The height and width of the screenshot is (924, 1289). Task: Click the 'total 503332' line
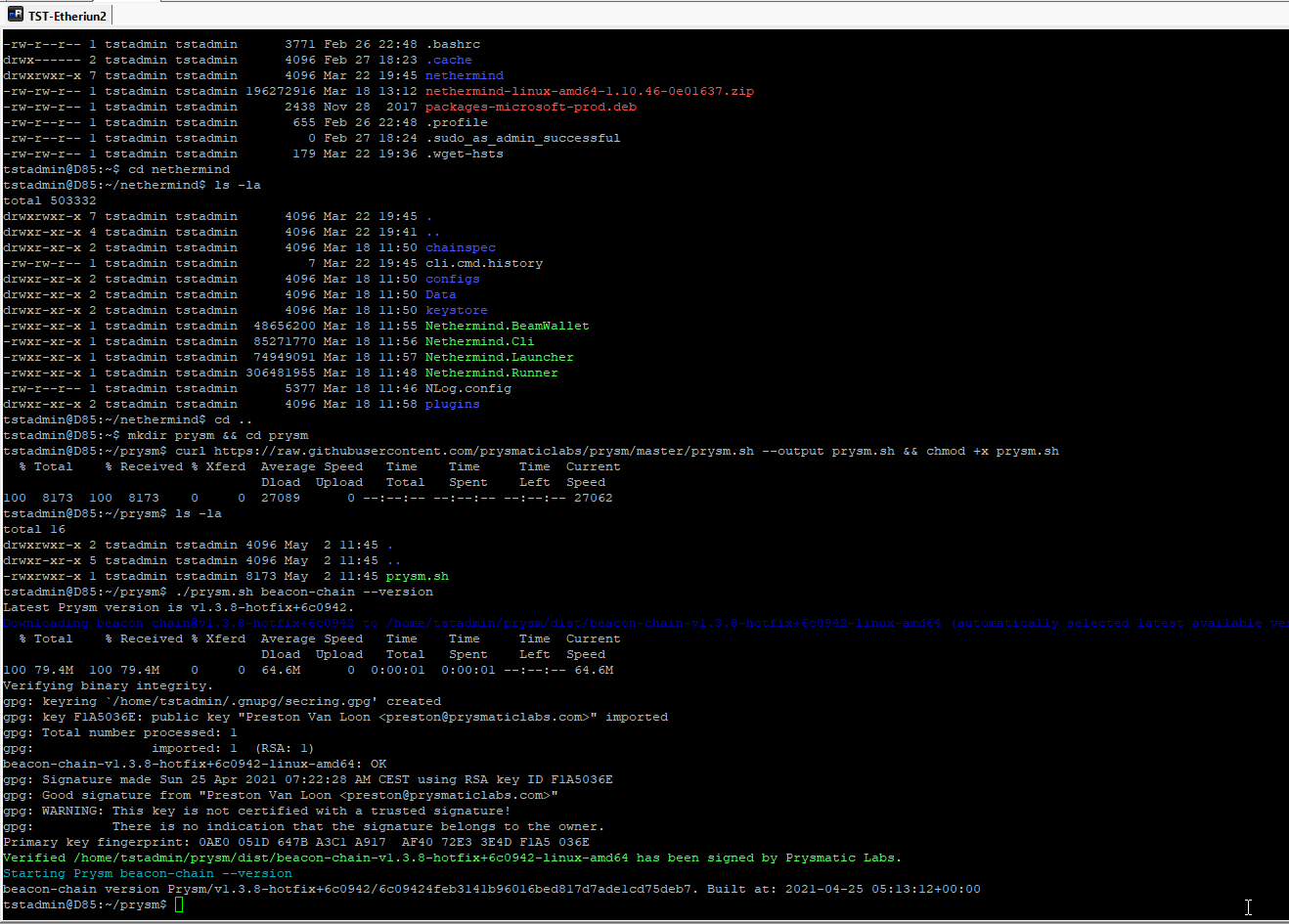click(50, 200)
